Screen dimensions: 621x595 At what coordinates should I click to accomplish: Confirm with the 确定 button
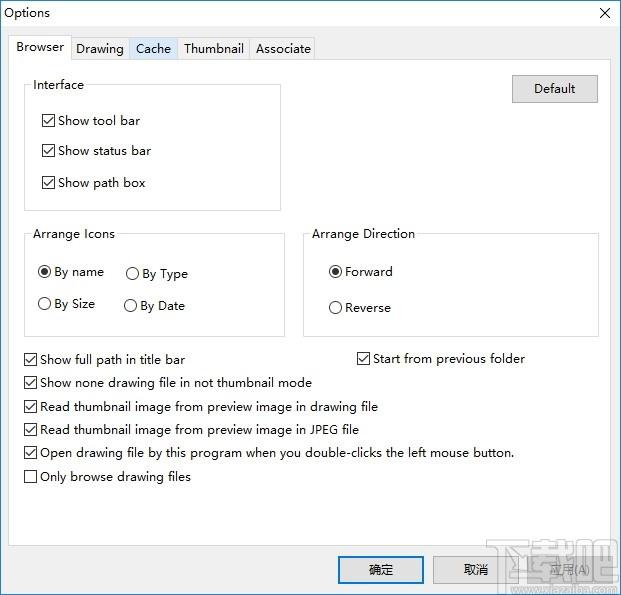pyautogui.click(x=381, y=570)
